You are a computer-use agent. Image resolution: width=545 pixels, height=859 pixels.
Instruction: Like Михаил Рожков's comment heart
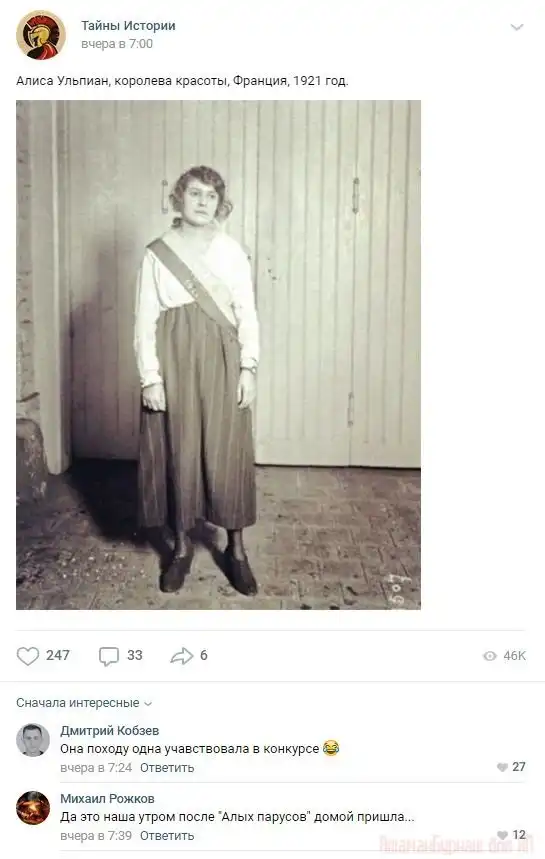click(x=502, y=835)
